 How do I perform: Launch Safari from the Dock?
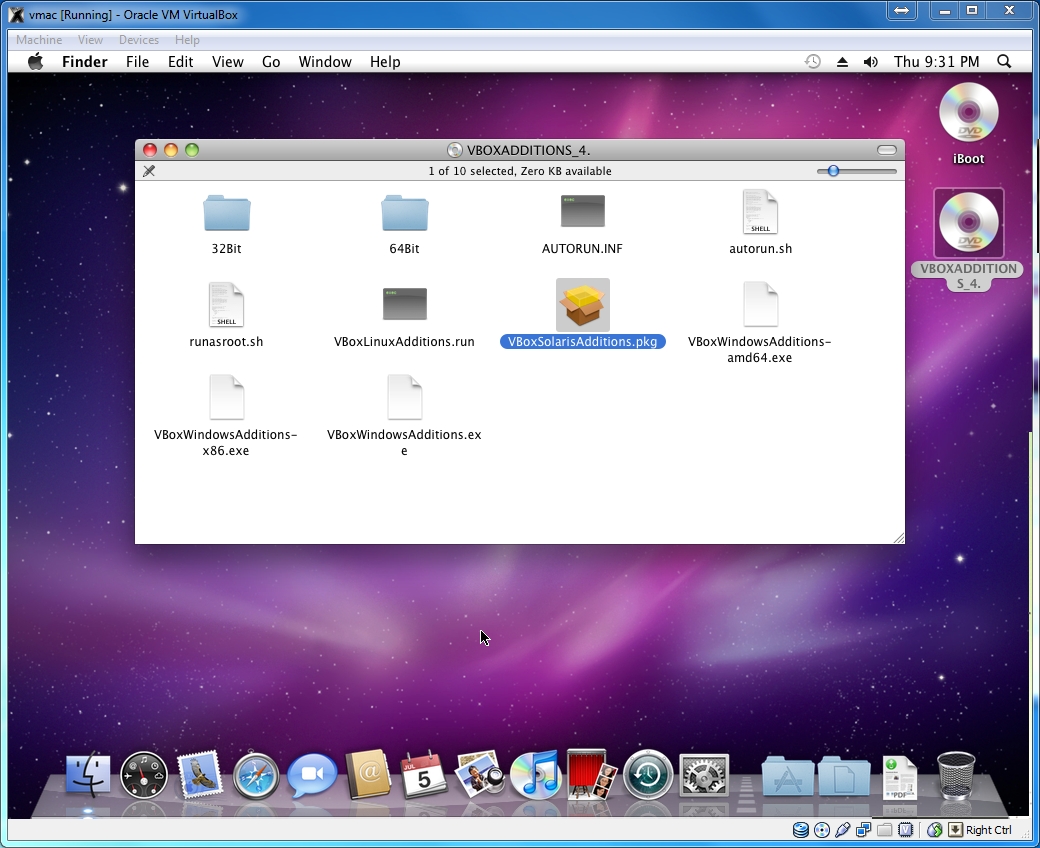pyautogui.click(x=255, y=774)
